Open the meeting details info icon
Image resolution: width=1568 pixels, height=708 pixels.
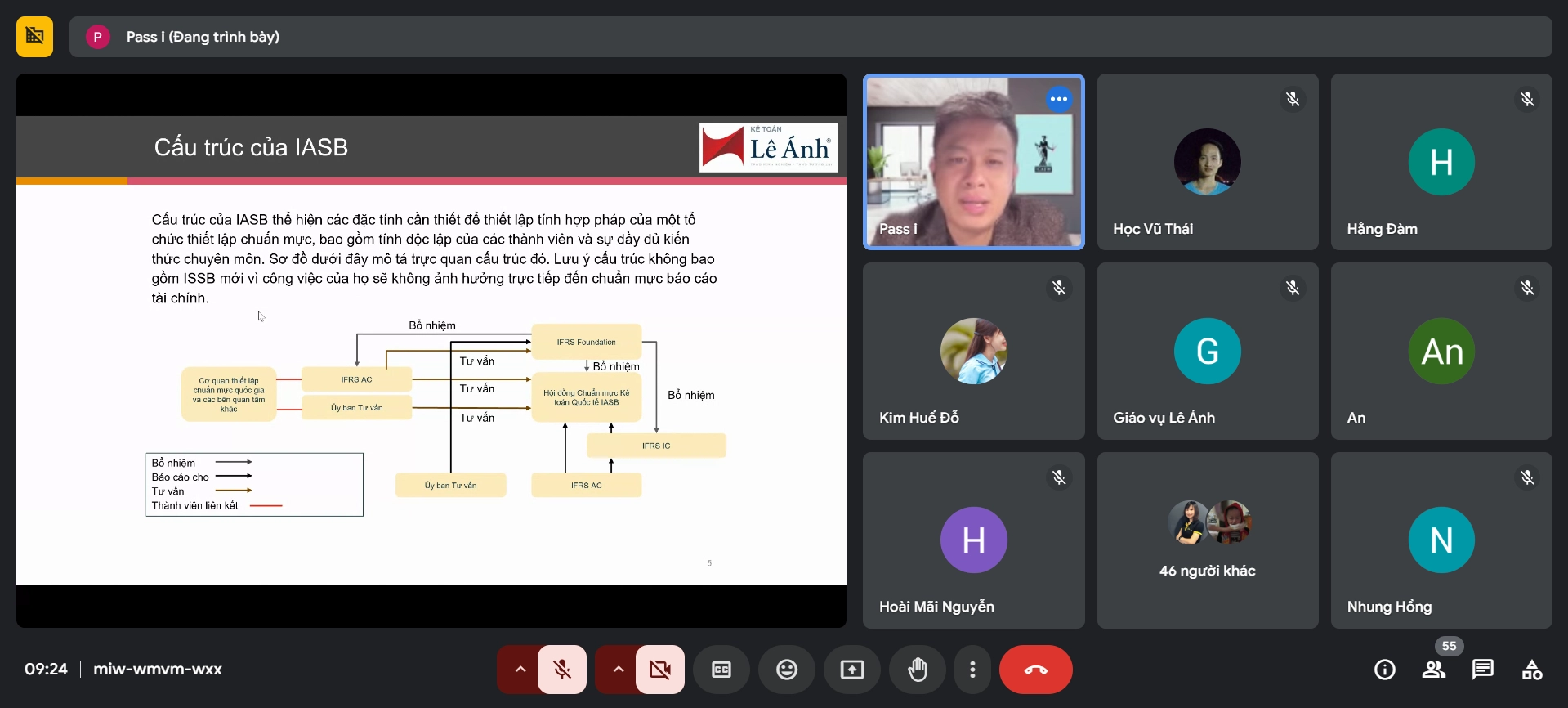1384,670
